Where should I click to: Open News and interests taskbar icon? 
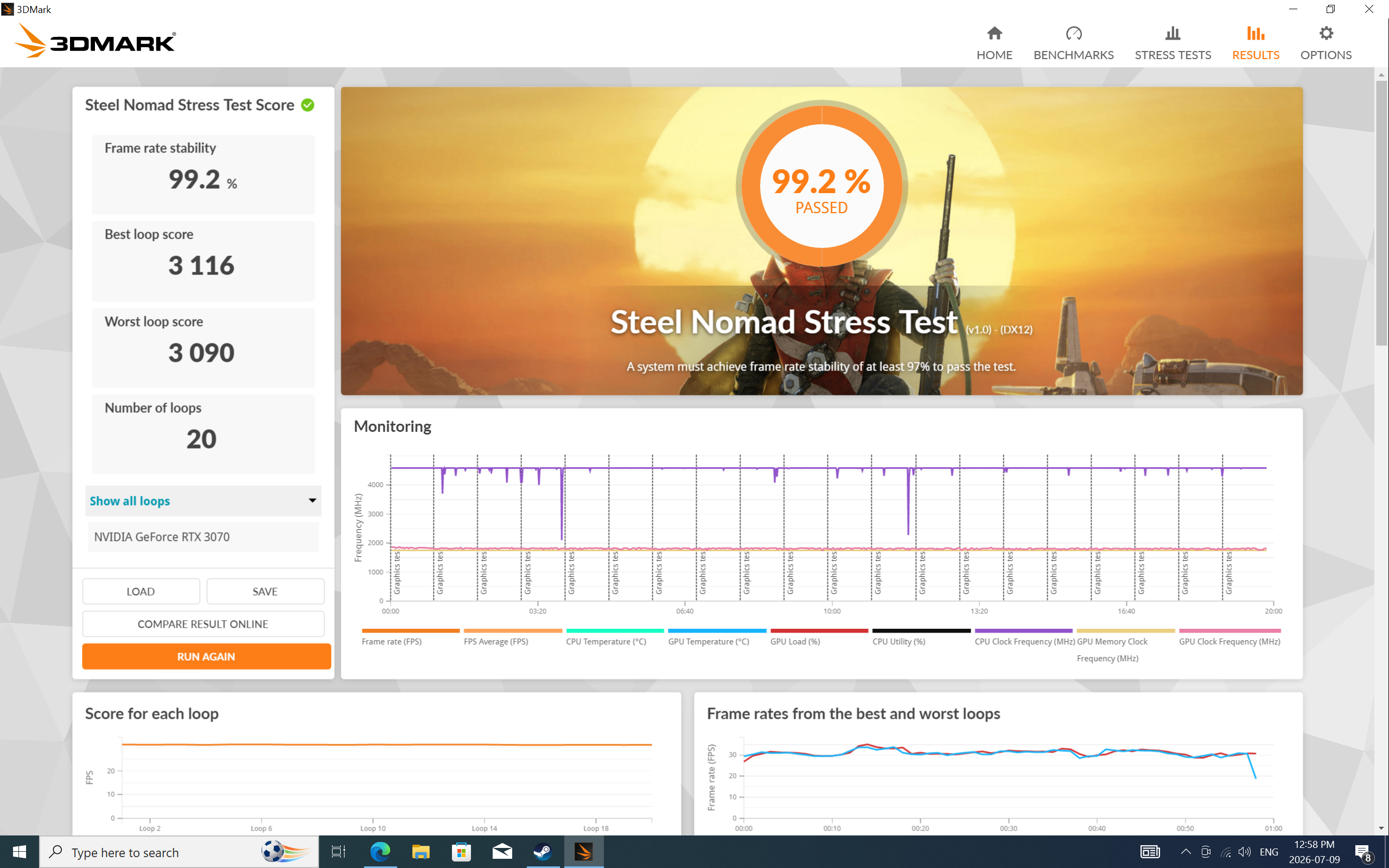coord(1150,852)
